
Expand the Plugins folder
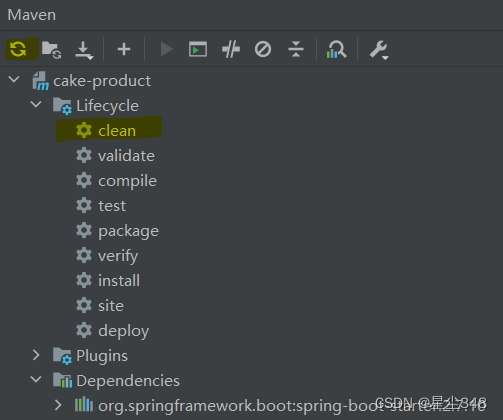tap(36, 355)
